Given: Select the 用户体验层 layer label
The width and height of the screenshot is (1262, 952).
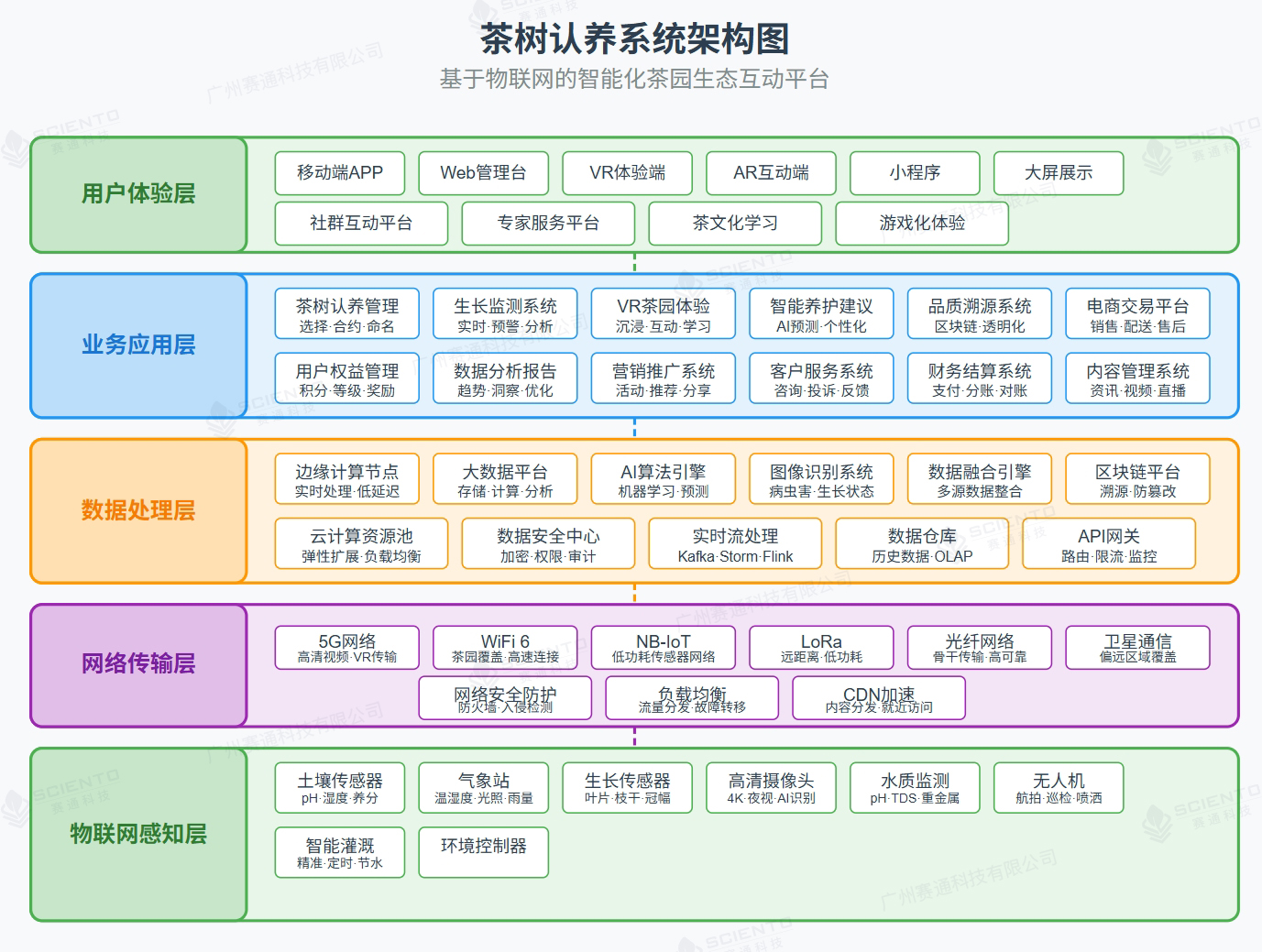Looking at the screenshot, I should tap(138, 194).
